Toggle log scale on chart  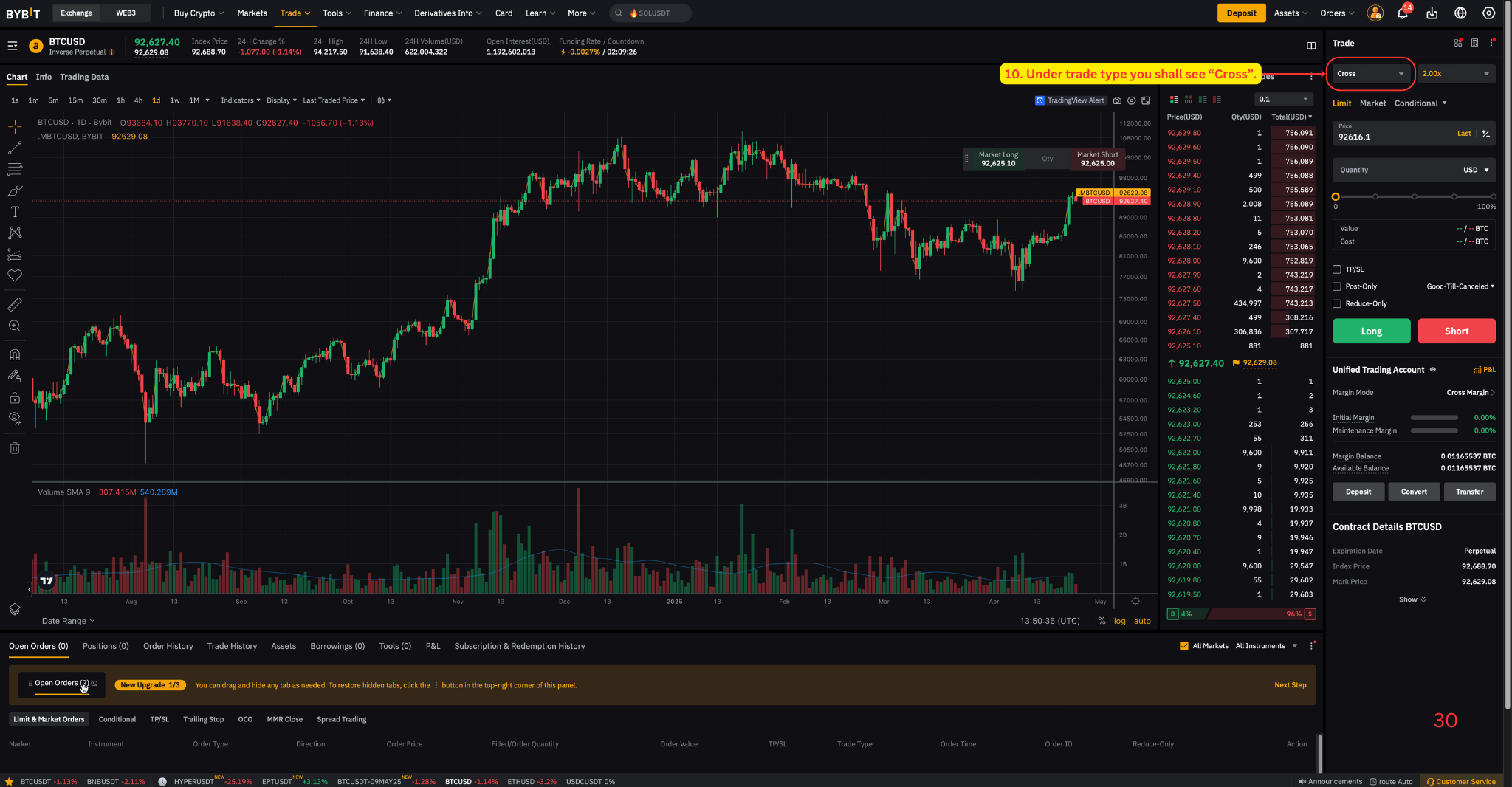click(x=1120, y=621)
